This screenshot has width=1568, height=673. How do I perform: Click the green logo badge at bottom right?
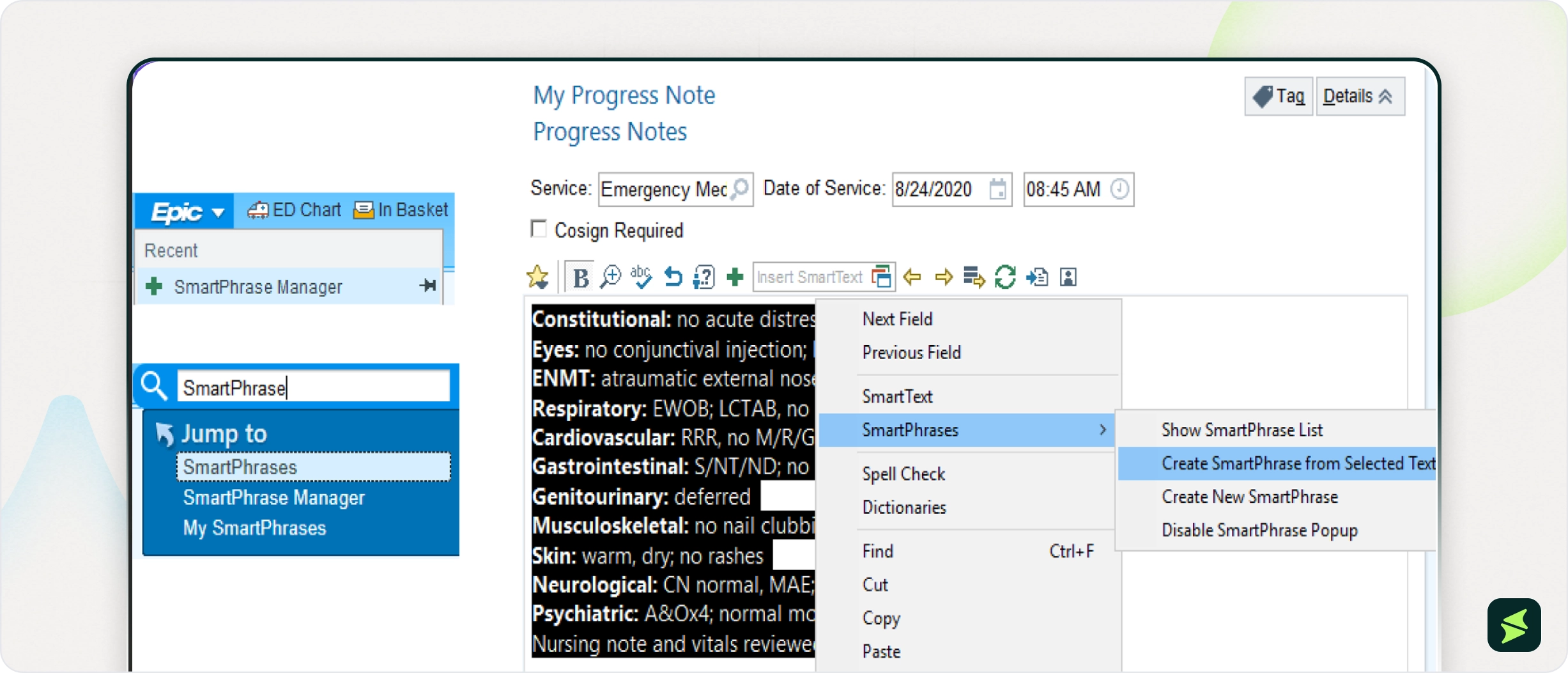(x=1514, y=625)
